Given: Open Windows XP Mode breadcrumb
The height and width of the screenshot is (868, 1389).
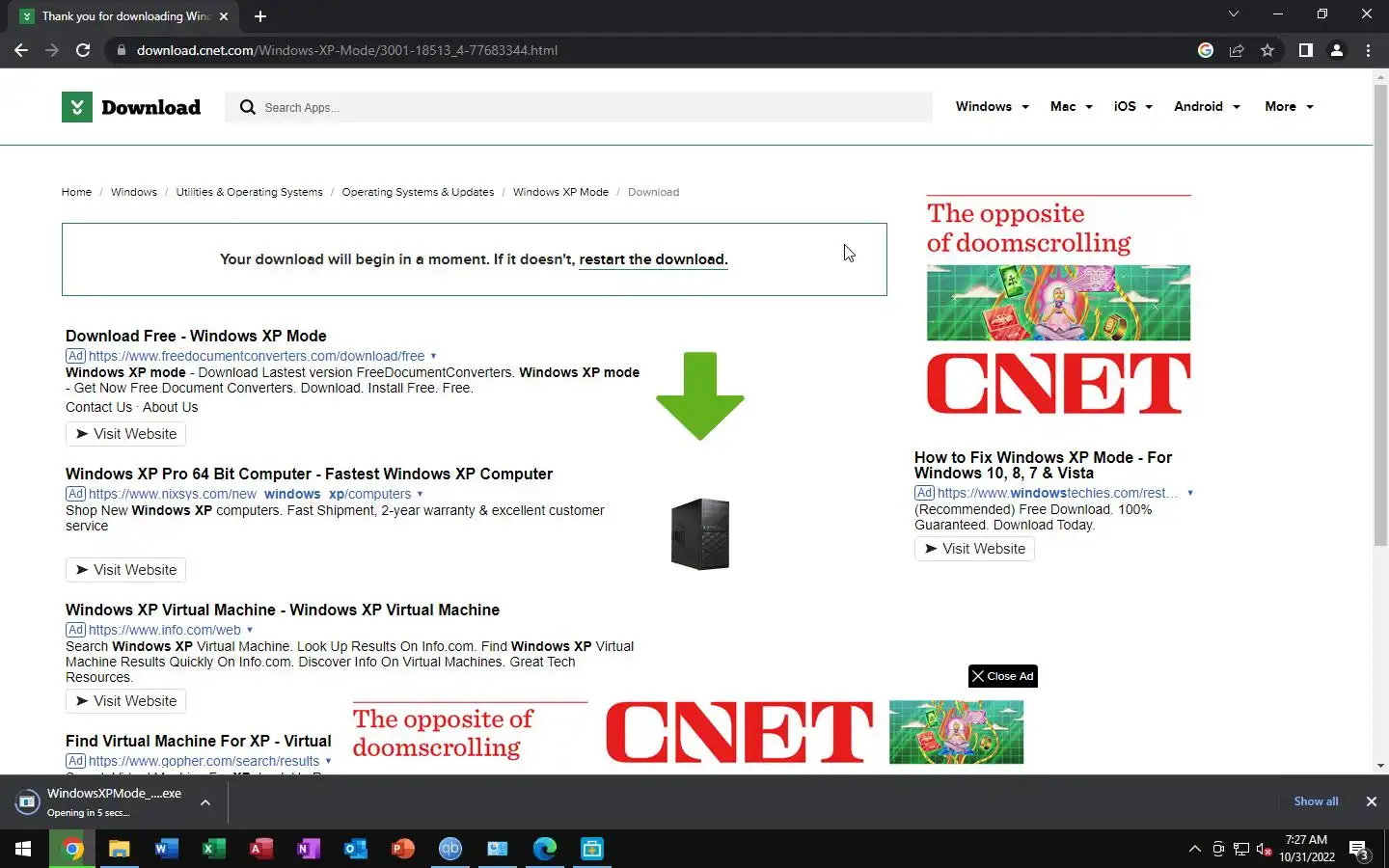Looking at the screenshot, I should 560,192.
